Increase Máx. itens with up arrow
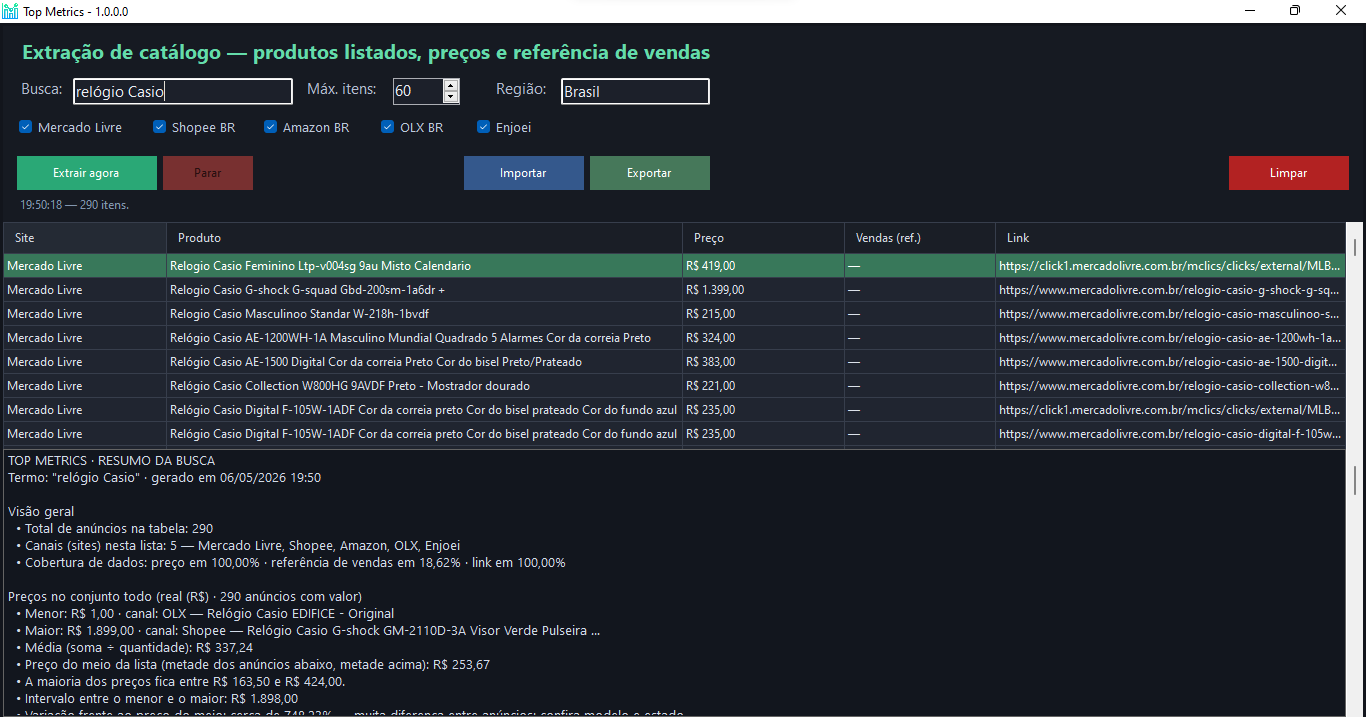Screen dimensions: 1366x717 coord(451,86)
